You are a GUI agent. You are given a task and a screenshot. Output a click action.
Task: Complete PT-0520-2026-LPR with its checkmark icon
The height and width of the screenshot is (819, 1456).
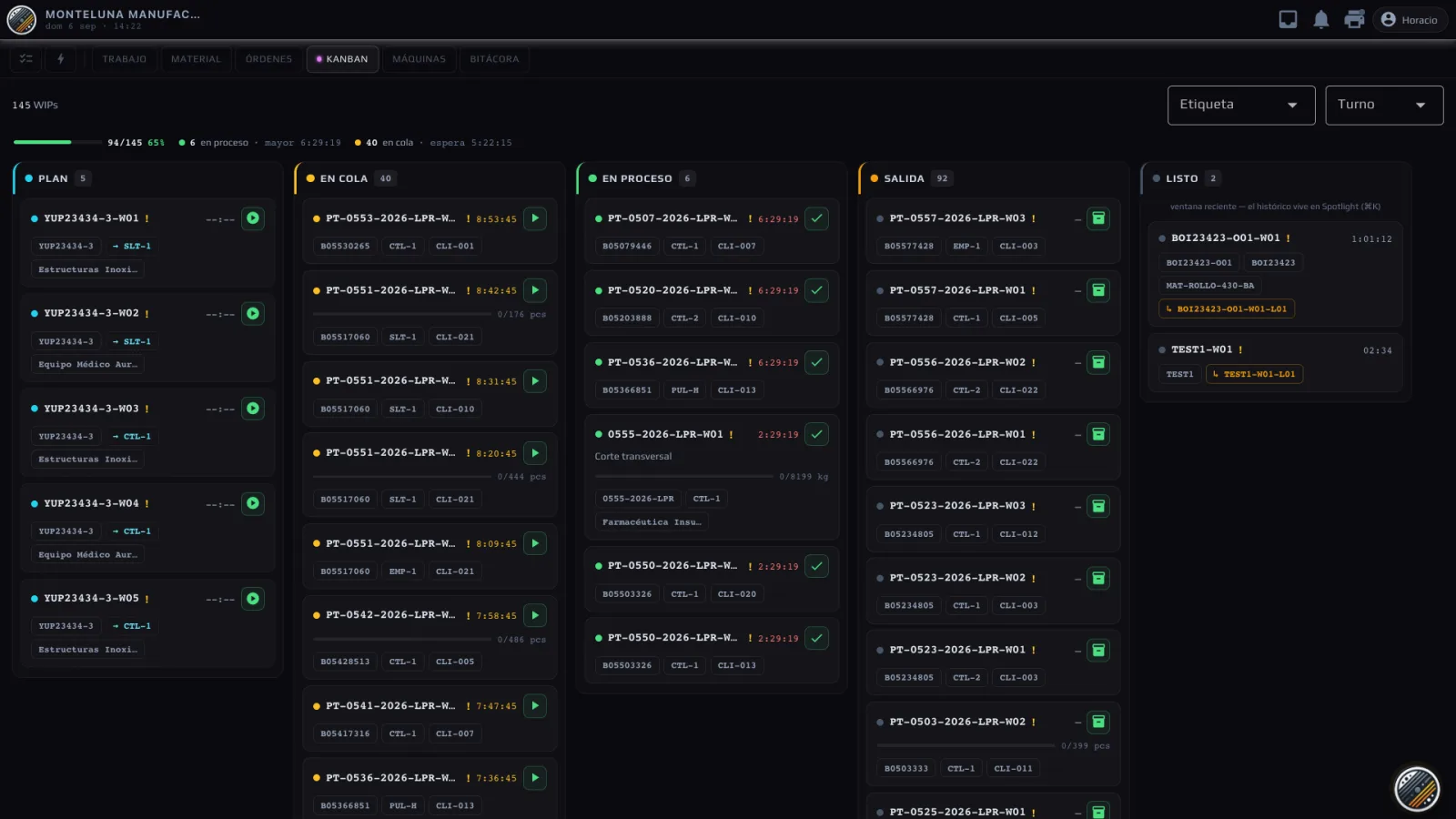tap(817, 290)
